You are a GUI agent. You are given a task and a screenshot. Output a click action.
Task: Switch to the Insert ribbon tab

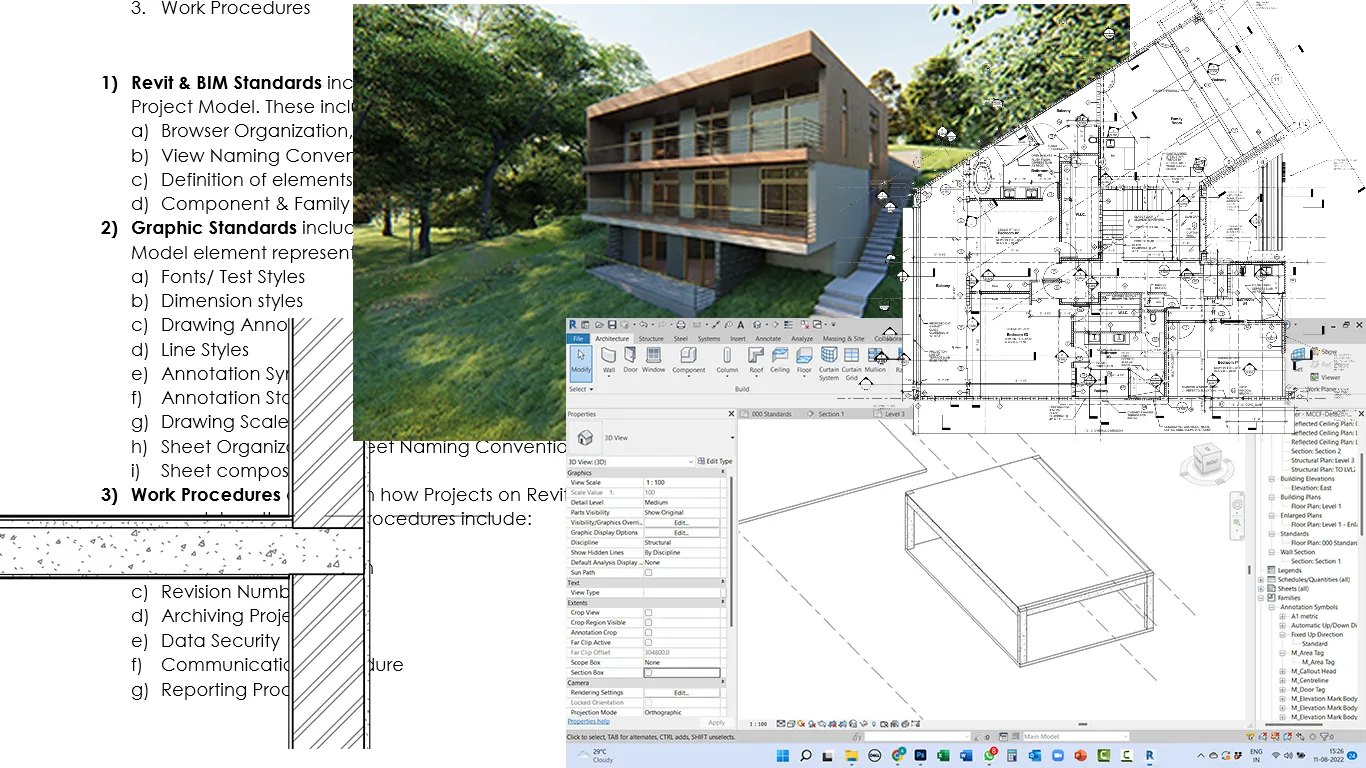(x=738, y=339)
